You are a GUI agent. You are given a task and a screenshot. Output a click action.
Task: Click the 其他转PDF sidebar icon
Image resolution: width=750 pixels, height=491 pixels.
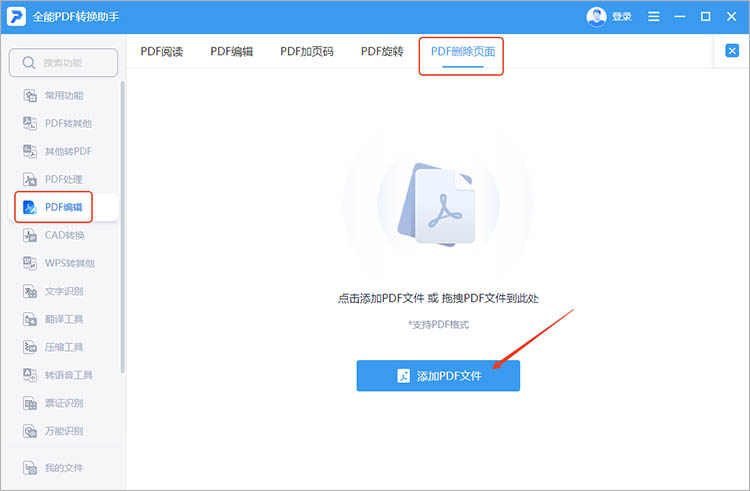pyautogui.click(x=30, y=151)
